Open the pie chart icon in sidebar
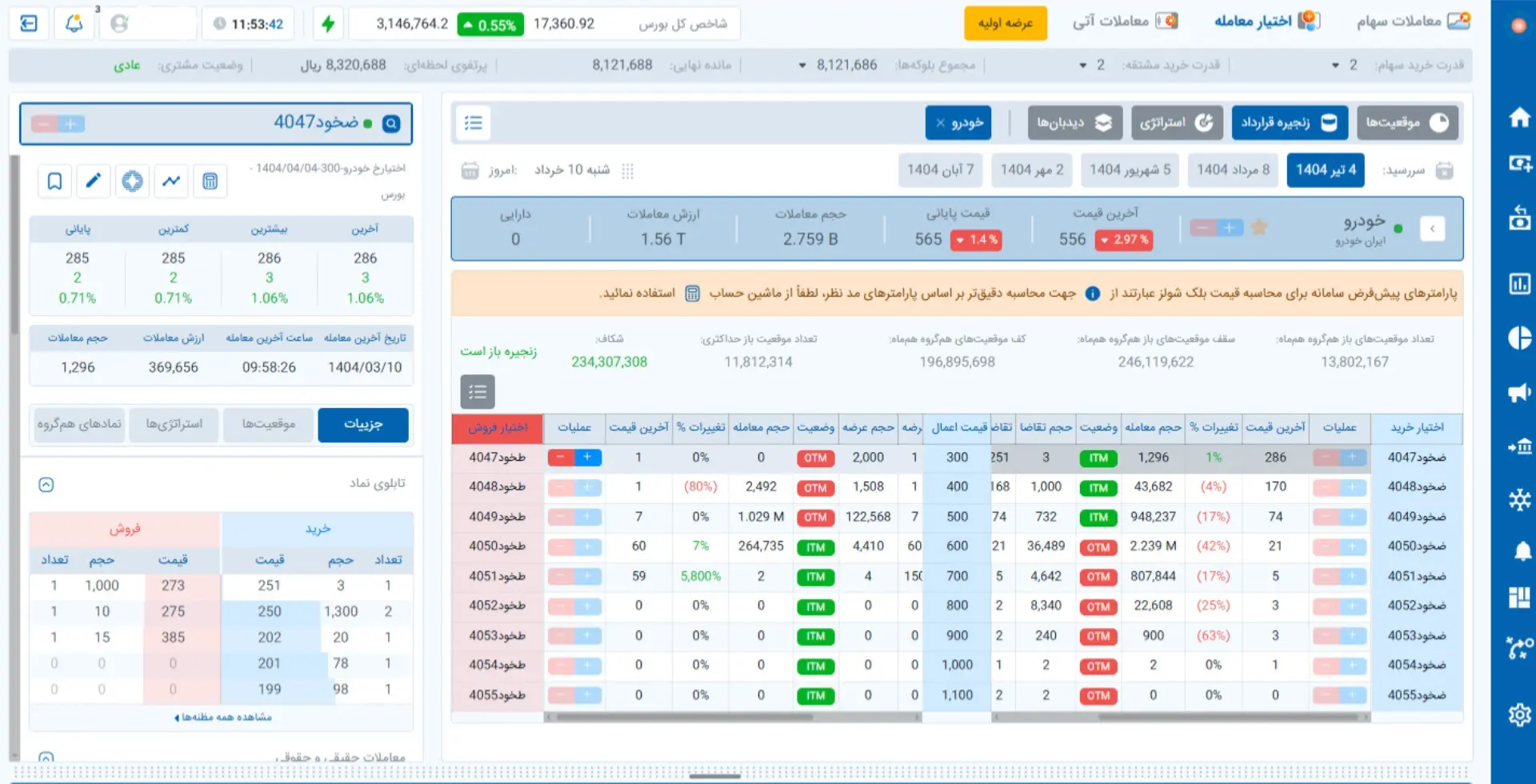The height and width of the screenshot is (784, 1536). [x=1518, y=338]
